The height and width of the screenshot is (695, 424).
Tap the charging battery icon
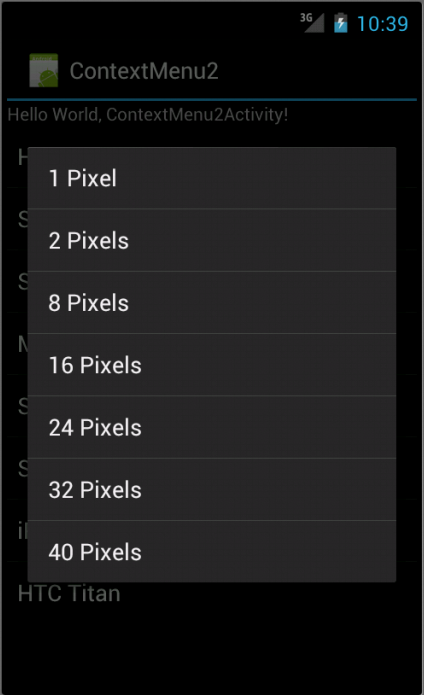(x=340, y=23)
